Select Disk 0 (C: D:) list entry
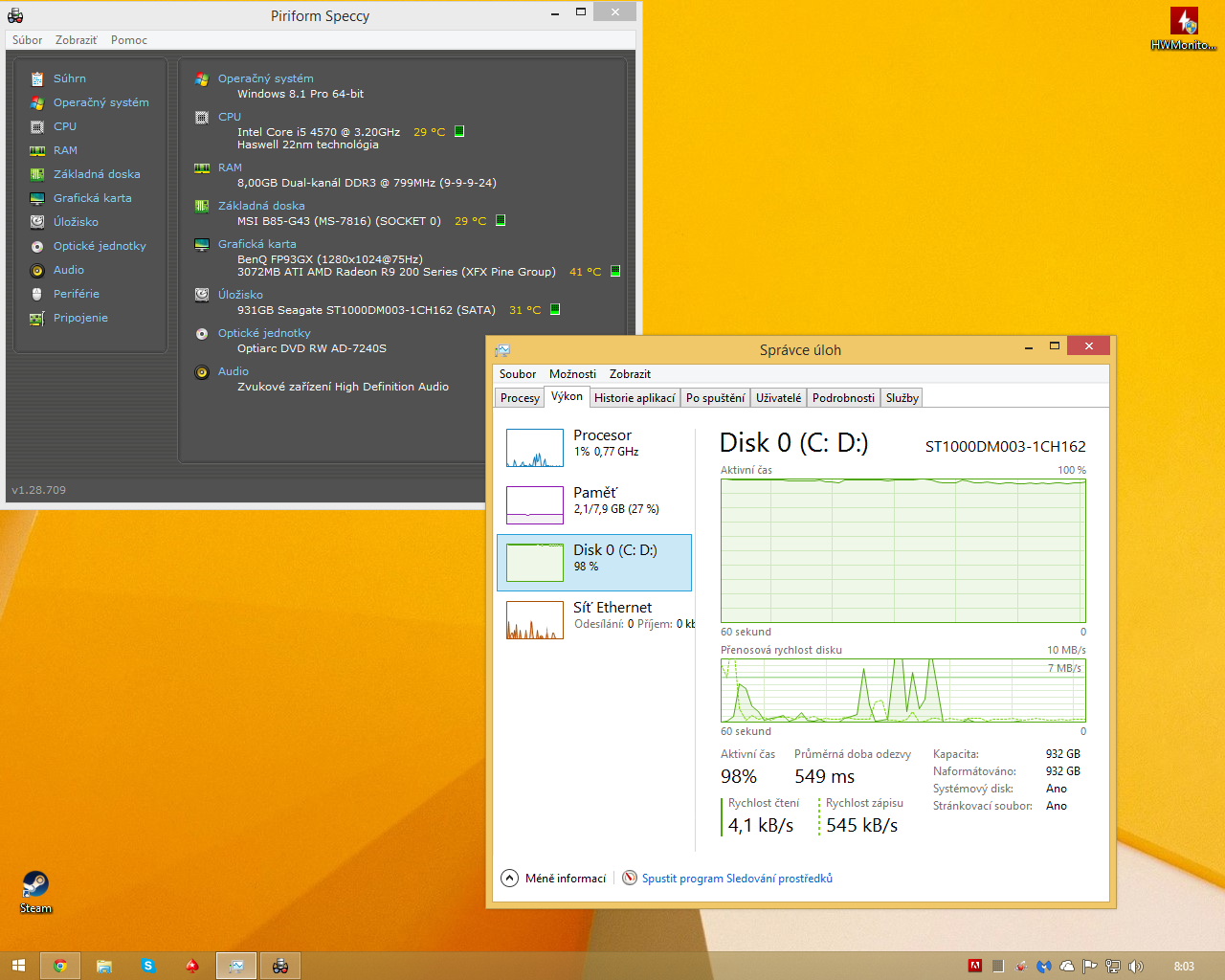The image size is (1225, 980). [x=594, y=563]
